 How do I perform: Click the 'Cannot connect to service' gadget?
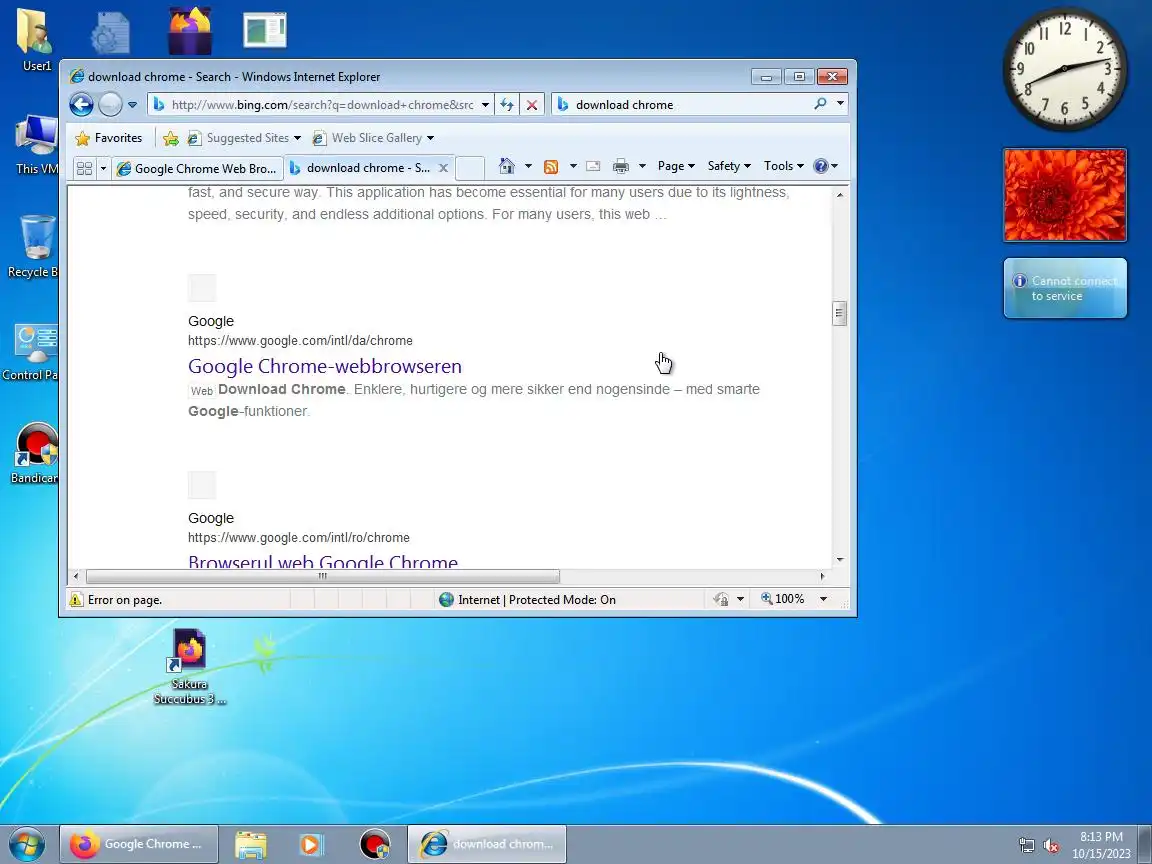coord(1065,288)
